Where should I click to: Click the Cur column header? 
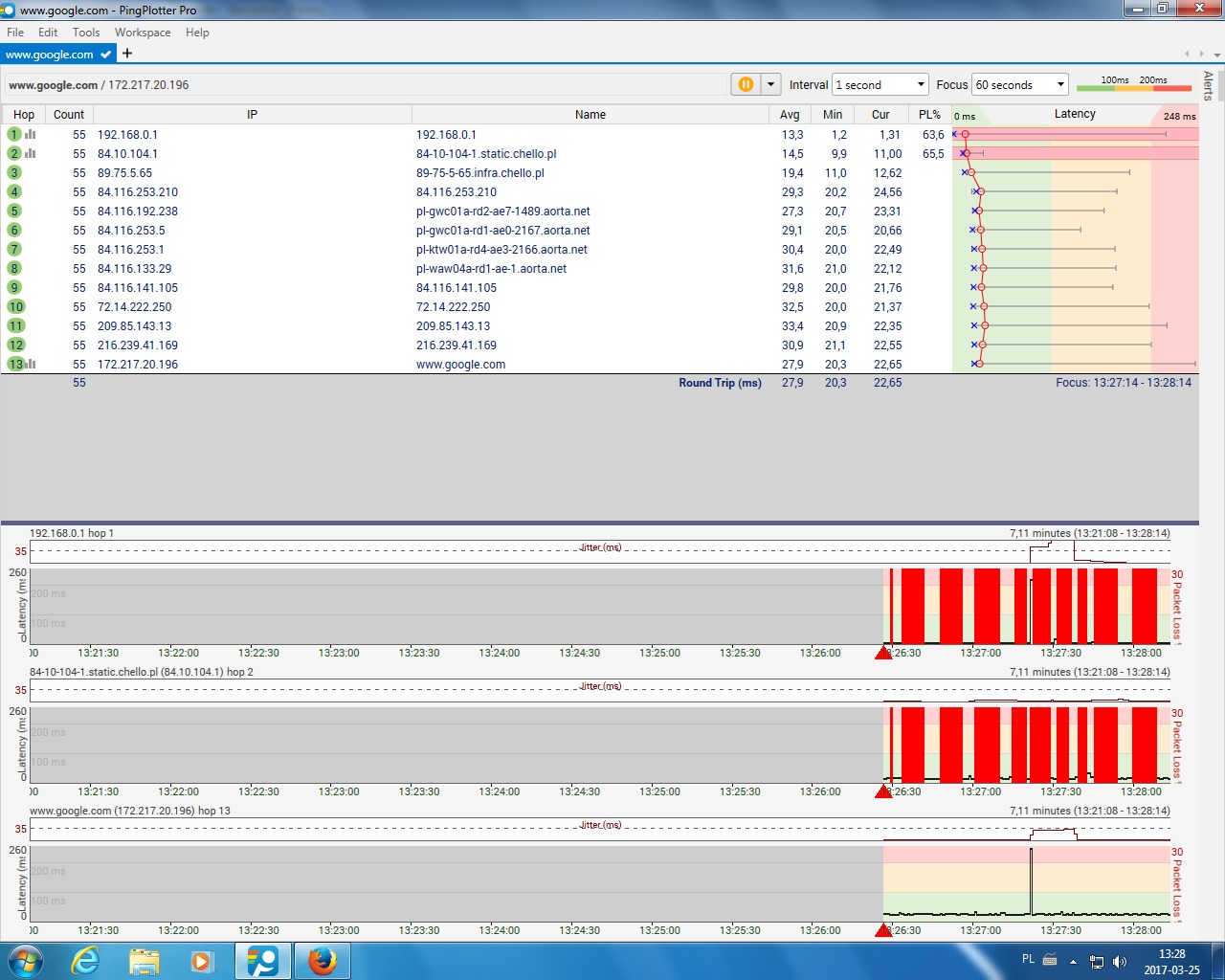point(880,114)
